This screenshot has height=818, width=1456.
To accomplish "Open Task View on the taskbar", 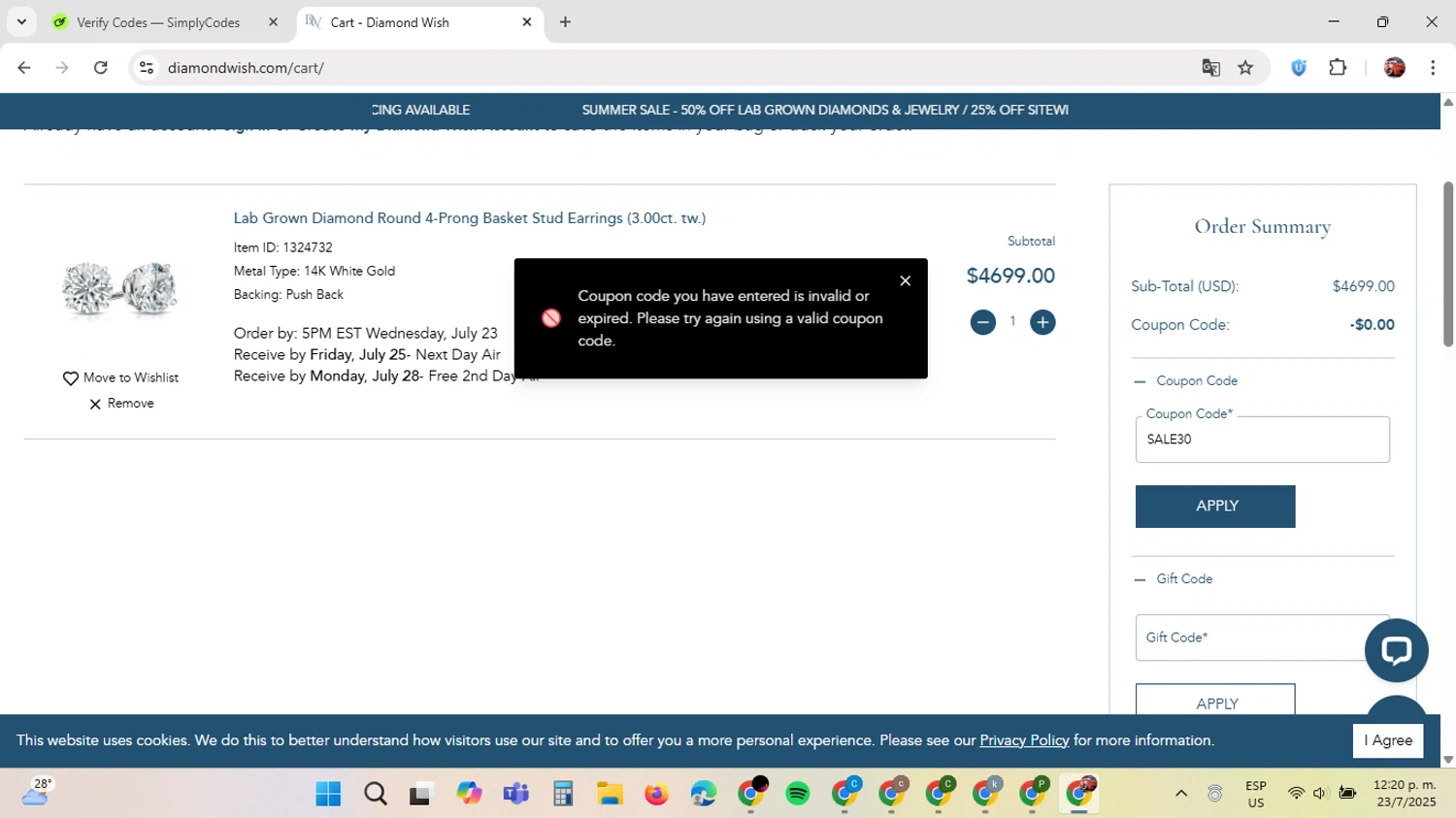I will 420,794.
